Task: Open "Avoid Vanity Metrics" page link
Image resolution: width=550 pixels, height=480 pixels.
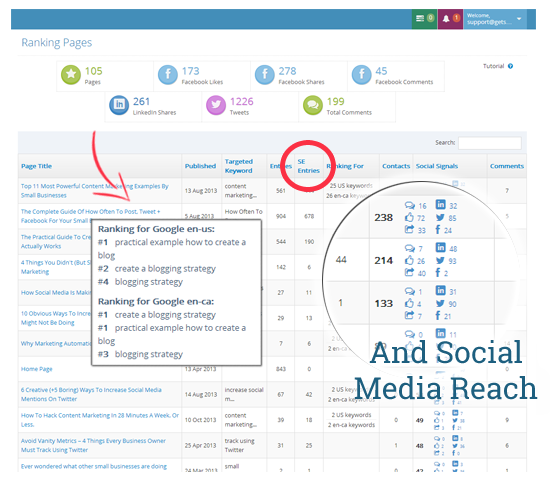Action: click(x=93, y=445)
